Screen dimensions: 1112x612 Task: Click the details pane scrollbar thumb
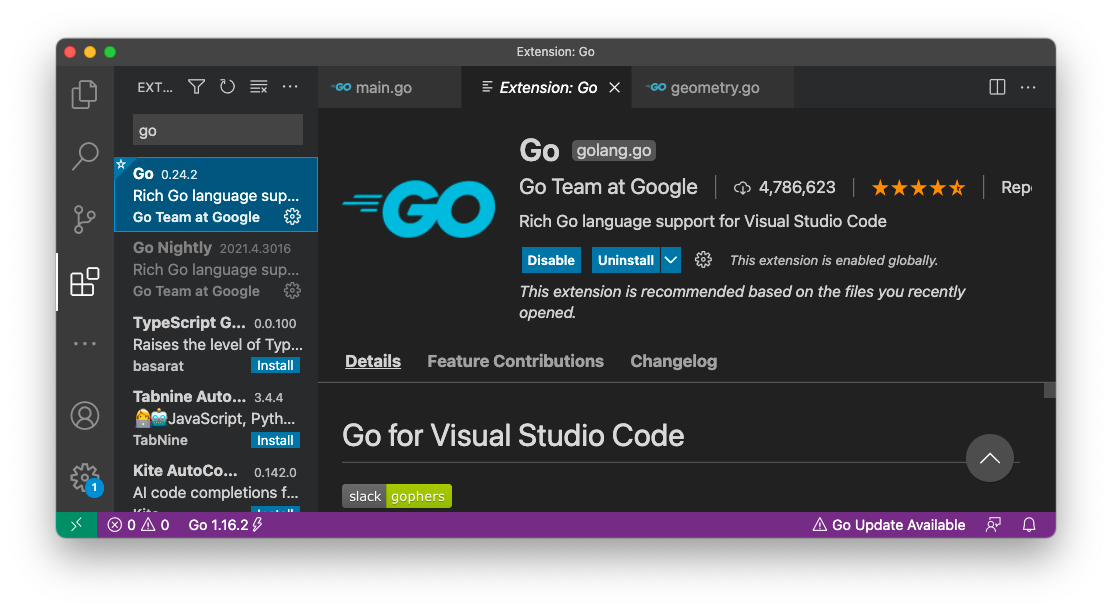tap(1050, 391)
